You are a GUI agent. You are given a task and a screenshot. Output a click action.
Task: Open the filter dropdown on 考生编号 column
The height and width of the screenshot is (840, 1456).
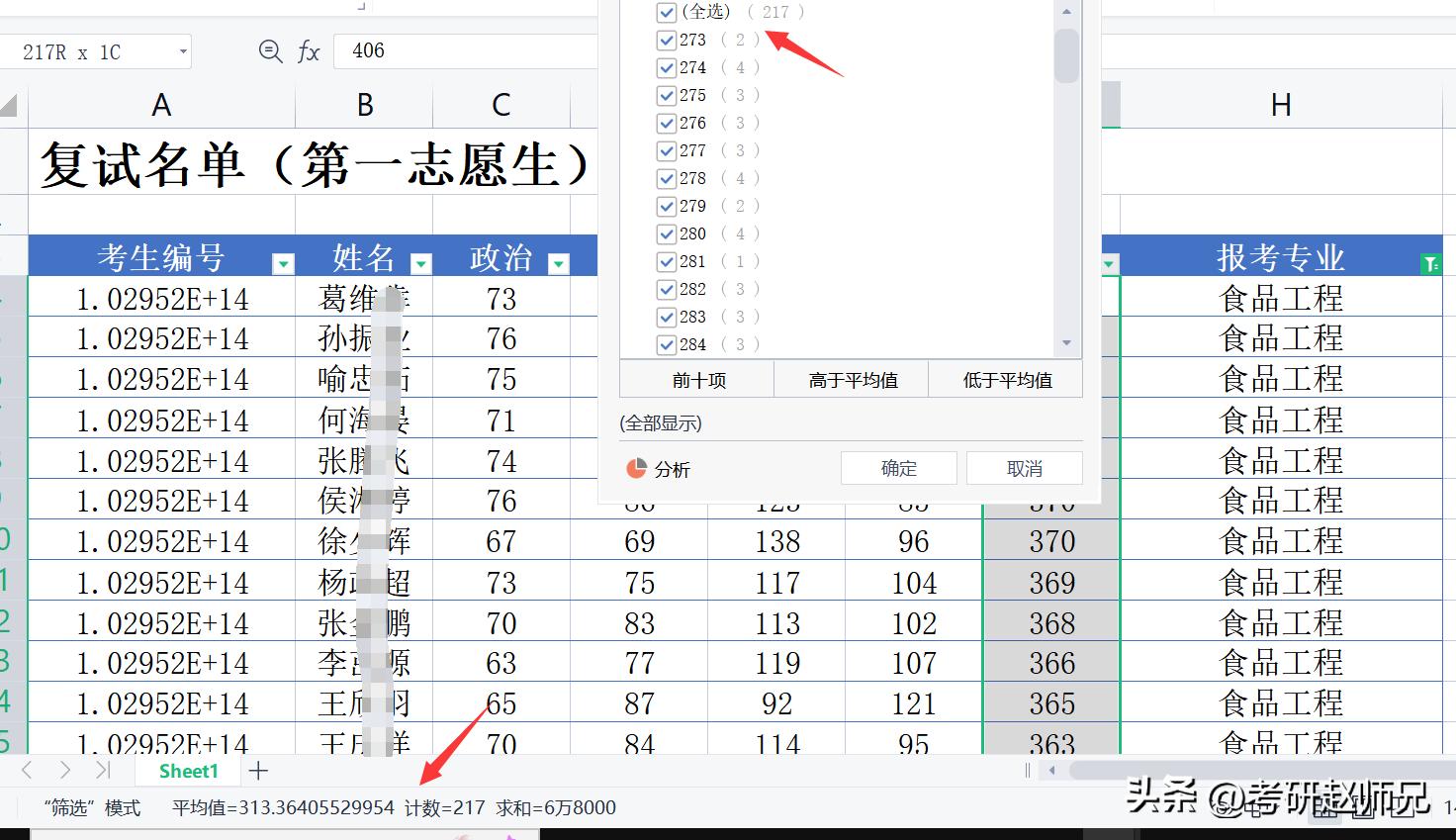point(284,263)
